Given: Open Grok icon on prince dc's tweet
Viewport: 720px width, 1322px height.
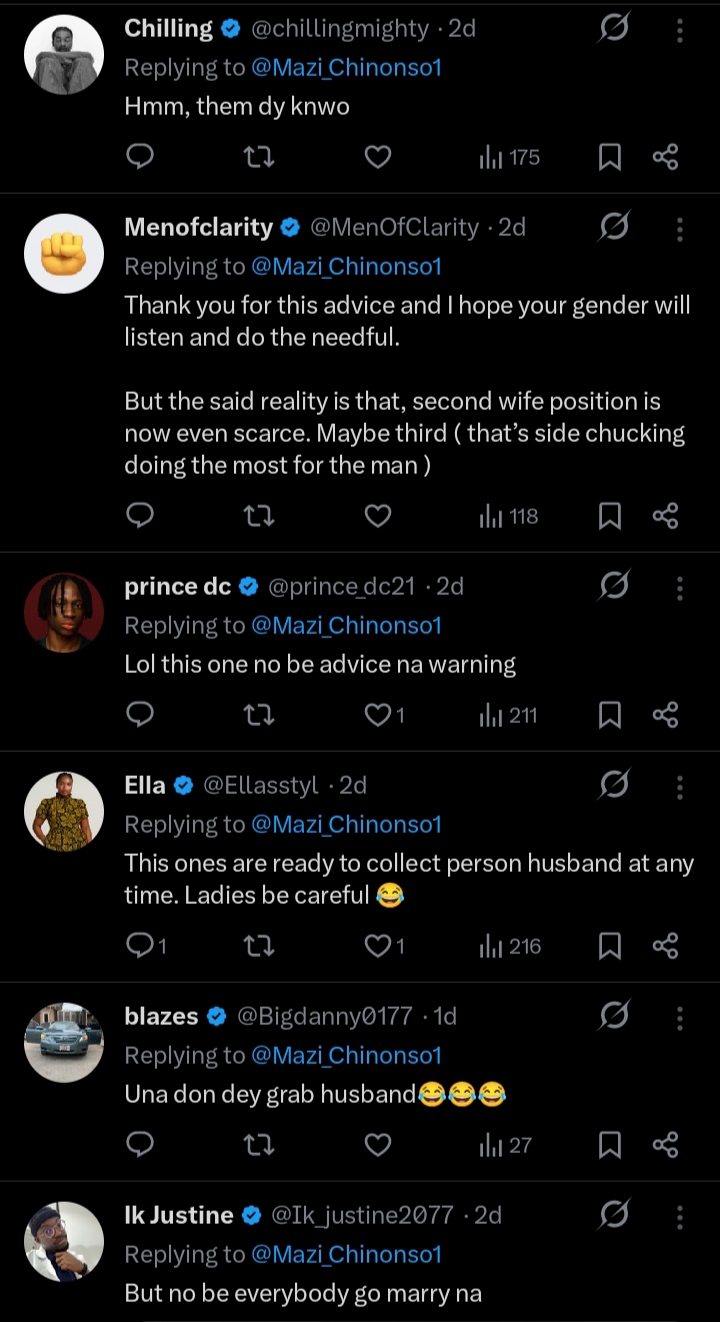Looking at the screenshot, I should click(x=613, y=587).
